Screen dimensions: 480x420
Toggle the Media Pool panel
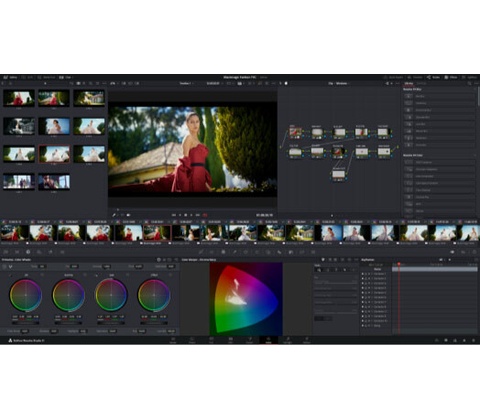tap(46, 77)
